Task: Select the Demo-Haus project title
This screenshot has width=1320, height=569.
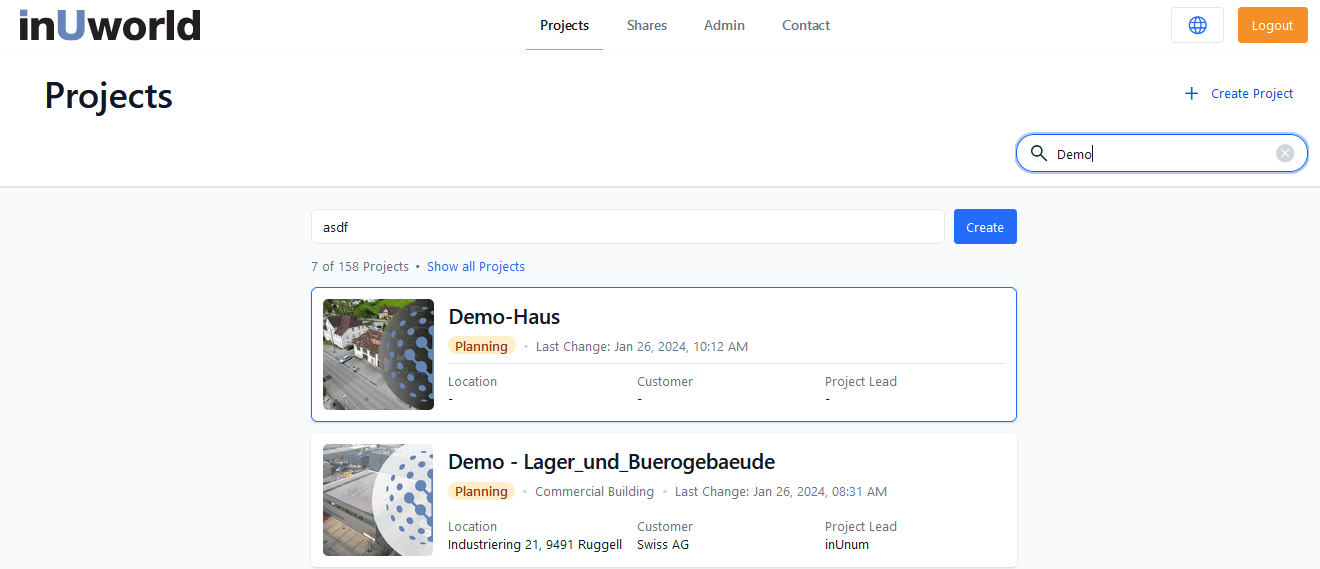Action: [x=504, y=317]
